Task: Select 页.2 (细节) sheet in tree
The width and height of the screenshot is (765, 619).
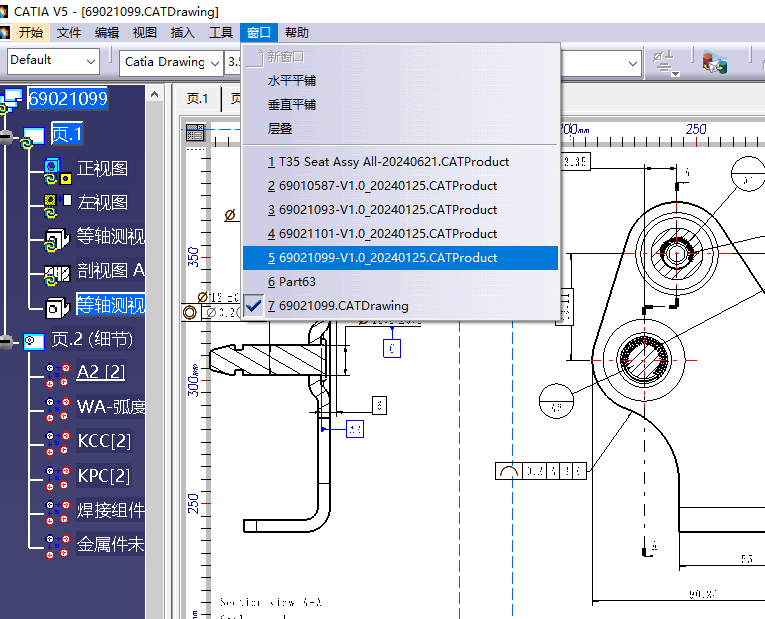Action: pos(92,339)
